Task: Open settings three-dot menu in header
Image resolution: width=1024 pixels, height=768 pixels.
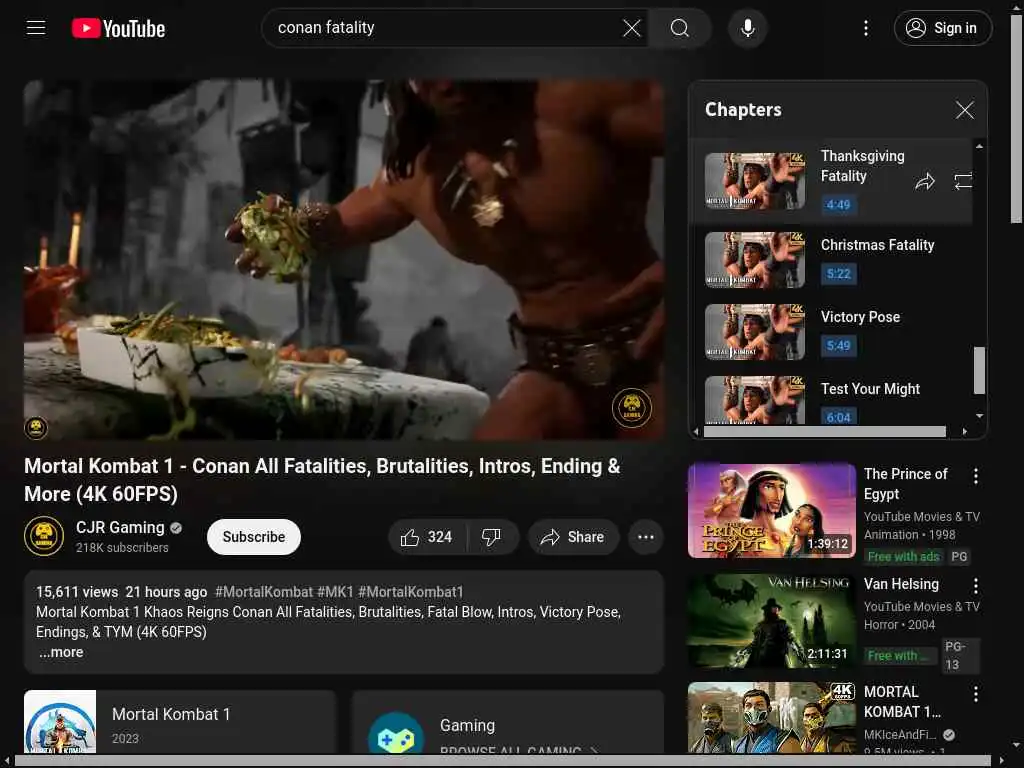Action: click(x=866, y=28)
